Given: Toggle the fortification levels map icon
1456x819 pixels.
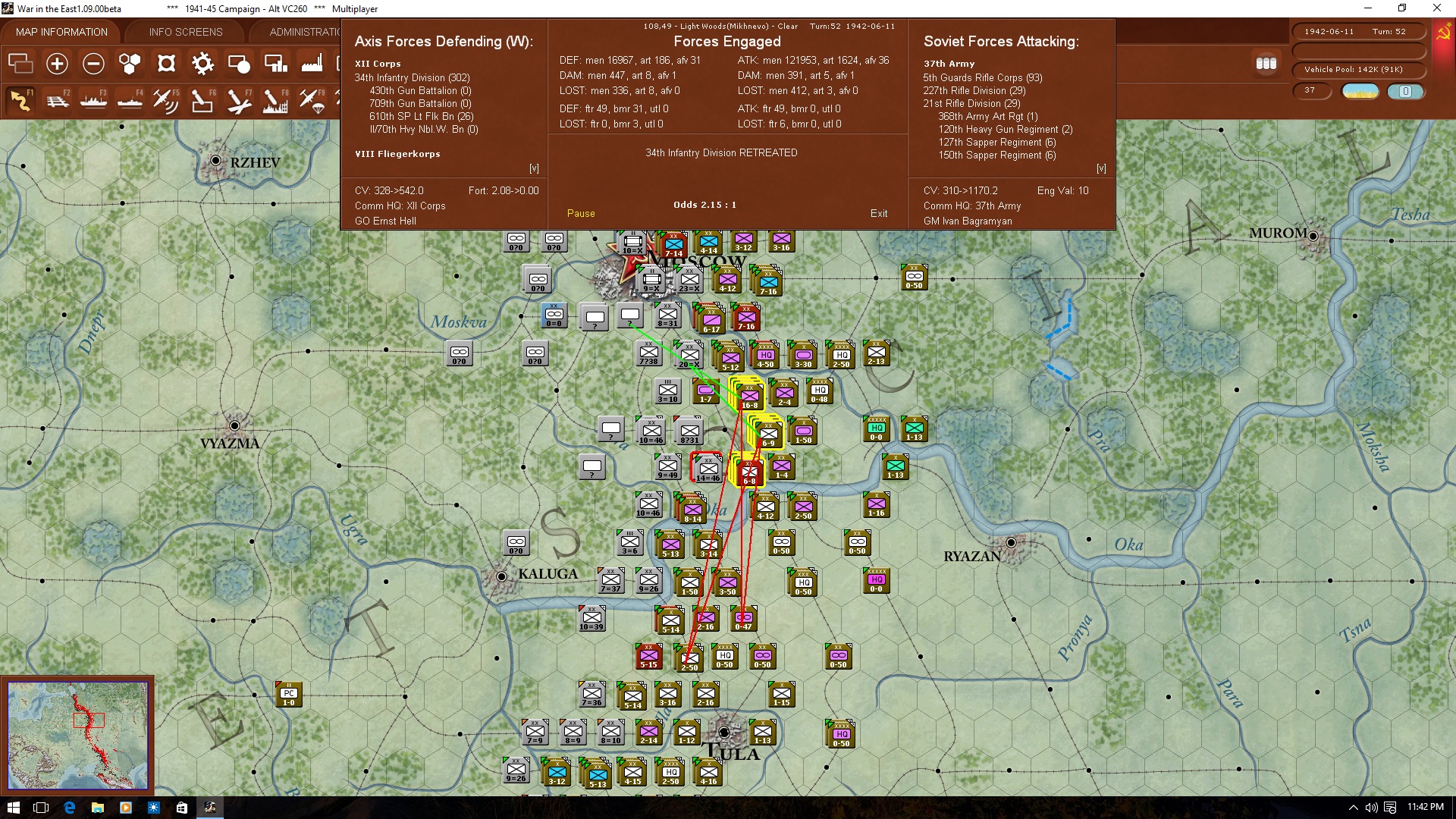Looking at the screenshot, I should [x=166, y=64].
